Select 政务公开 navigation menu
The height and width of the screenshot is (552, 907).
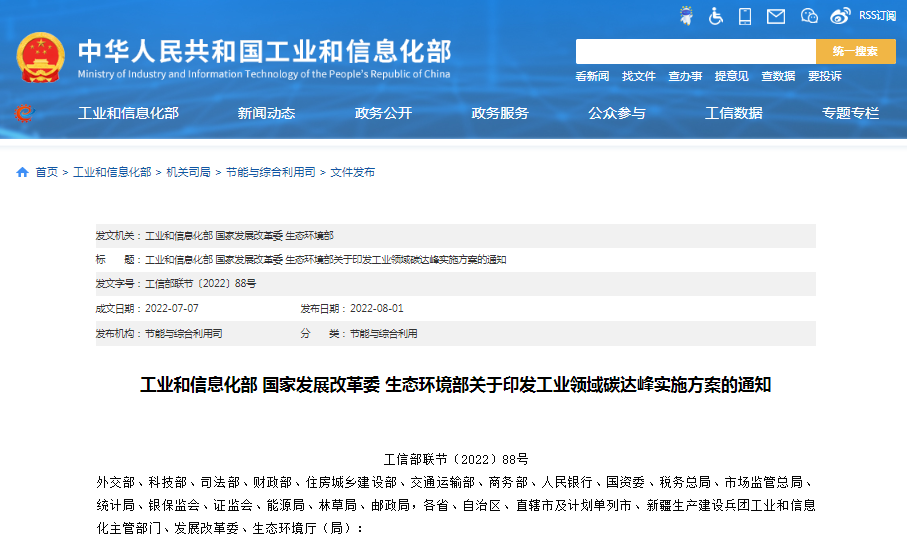[x=384, y=113]
